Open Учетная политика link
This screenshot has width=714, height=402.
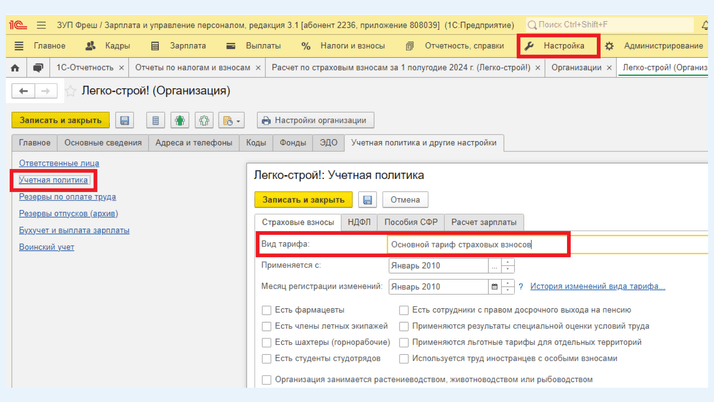click(x=53, y=180)
